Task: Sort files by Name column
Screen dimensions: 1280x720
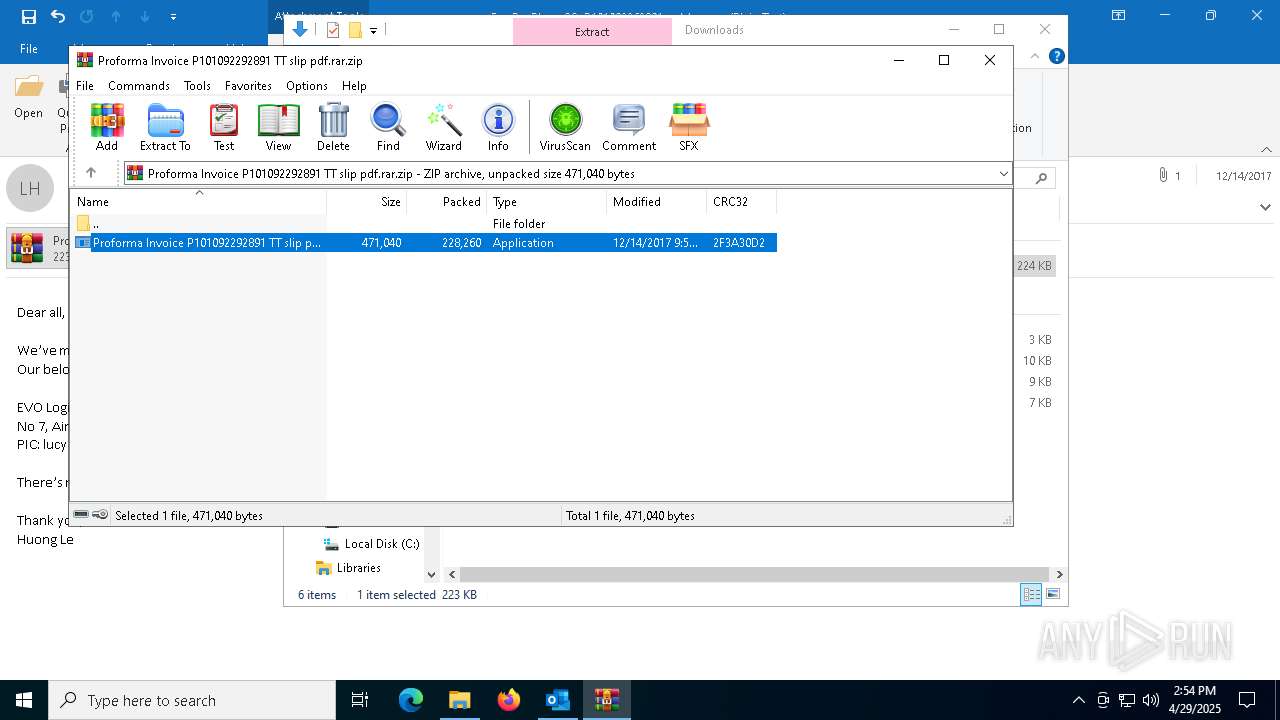Action: pos(200,202)
